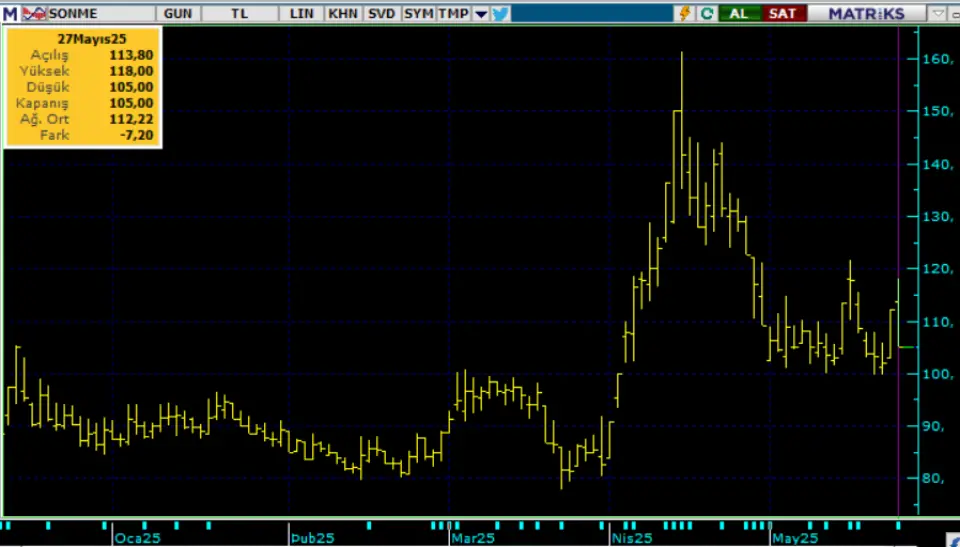This screenshot has width=960, height=547.
Task: Click the 100 price axis label
Action: point(939,374)
